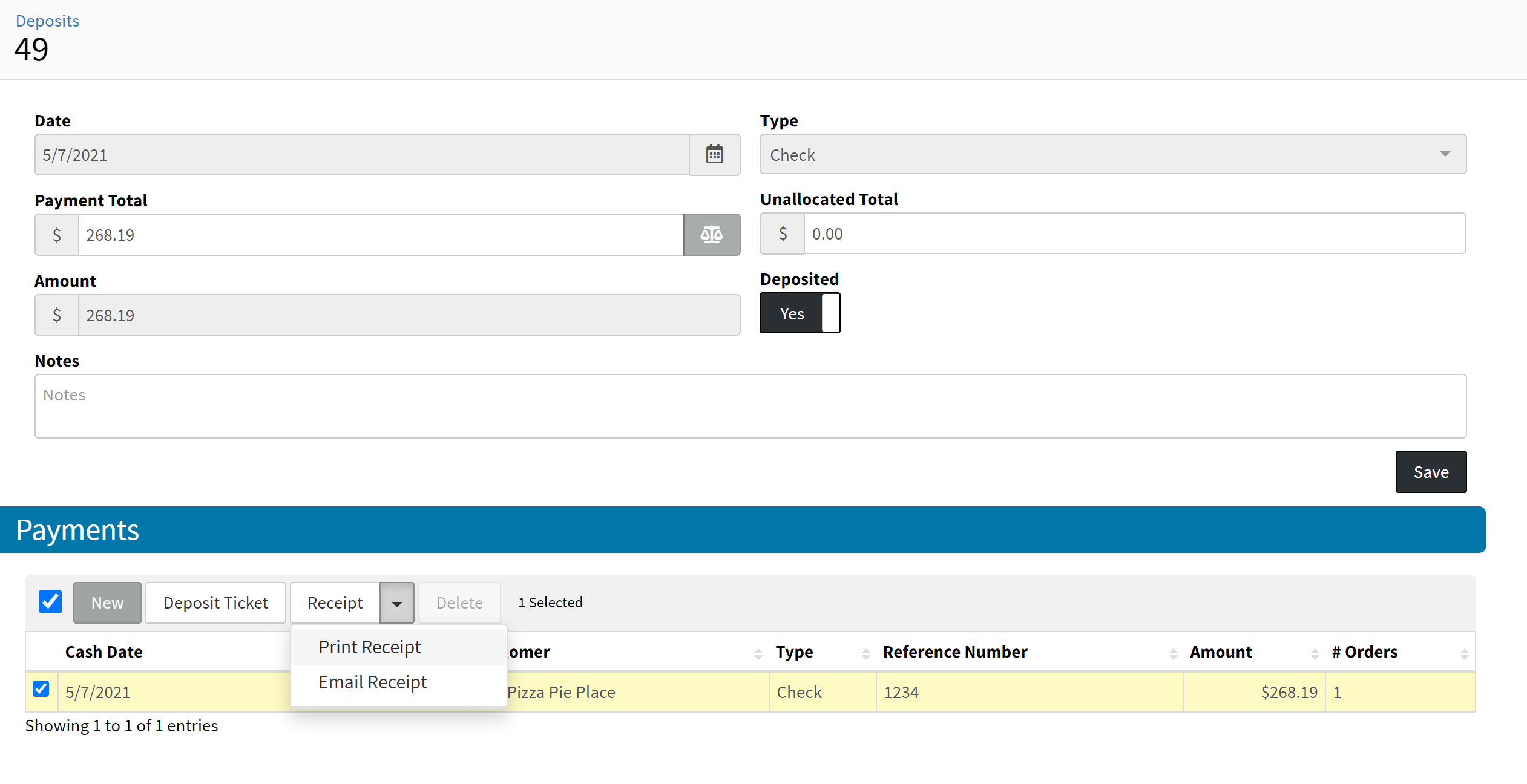
Task: Collapse the Receipt dropdown caret
Action: tap(396, 603)
